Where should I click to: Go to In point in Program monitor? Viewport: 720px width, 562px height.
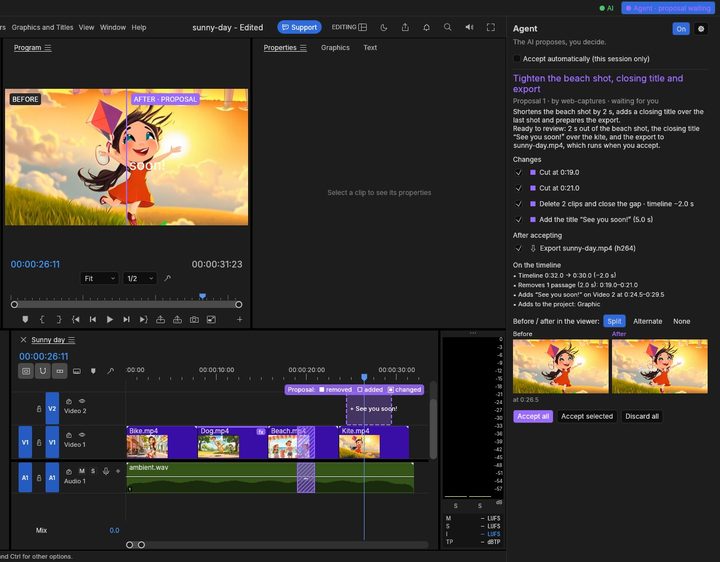point(76,320)
